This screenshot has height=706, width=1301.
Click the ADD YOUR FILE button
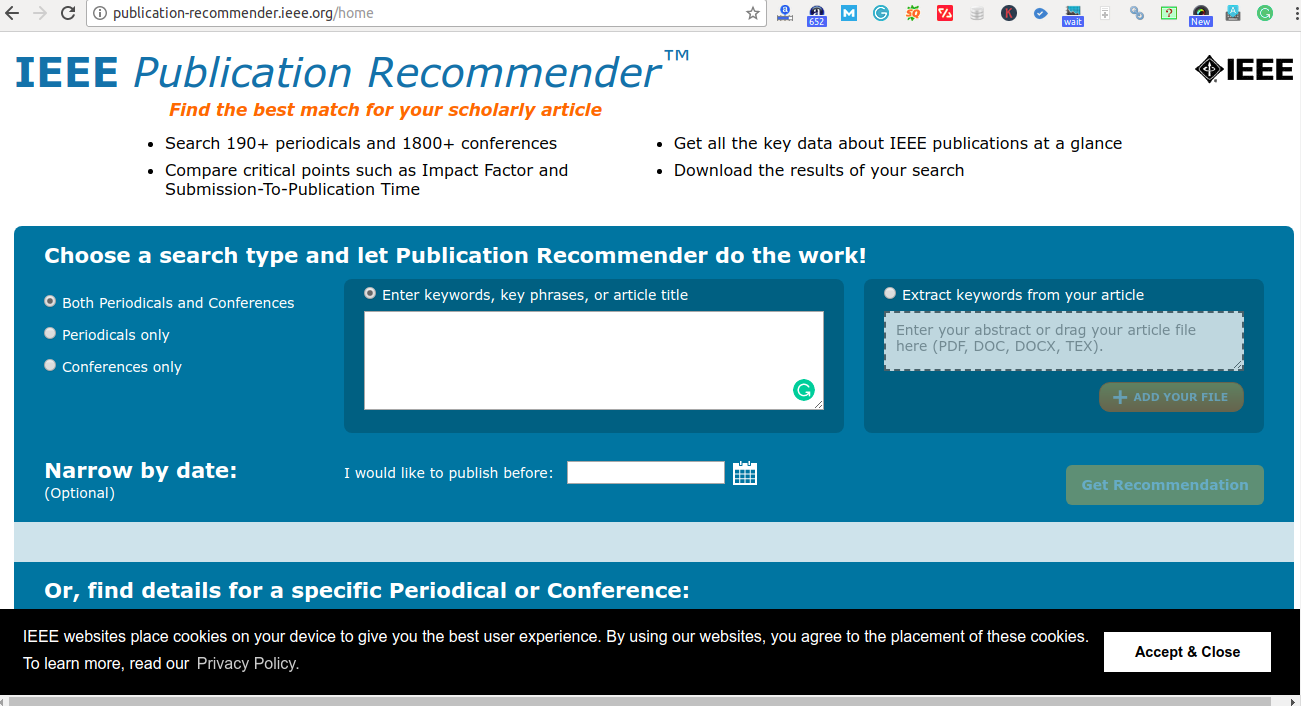(x=1171, y=397)
